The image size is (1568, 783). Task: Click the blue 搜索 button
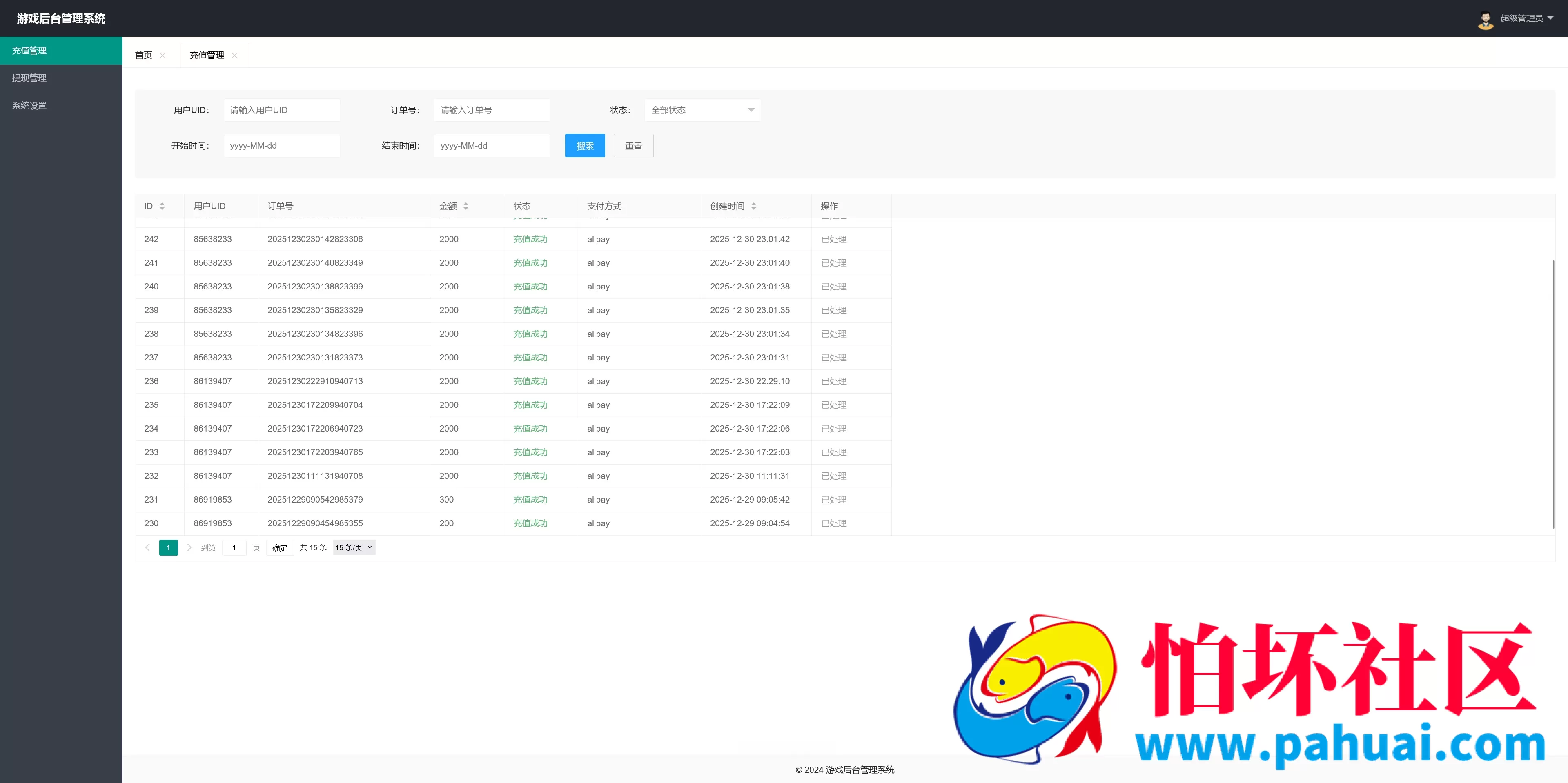tap(585, 145)
